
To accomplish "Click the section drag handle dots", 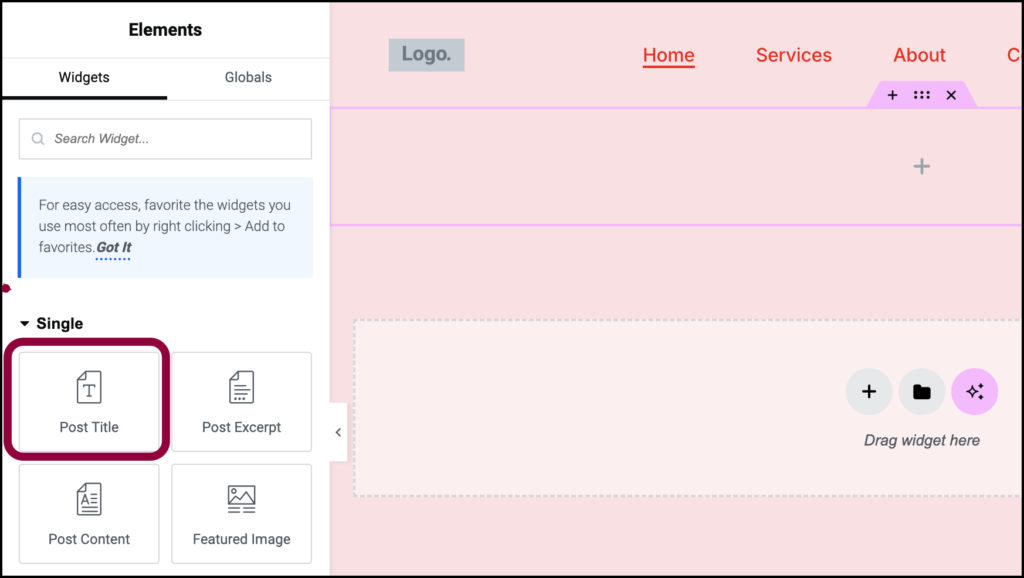I will (x=921, y=94).
